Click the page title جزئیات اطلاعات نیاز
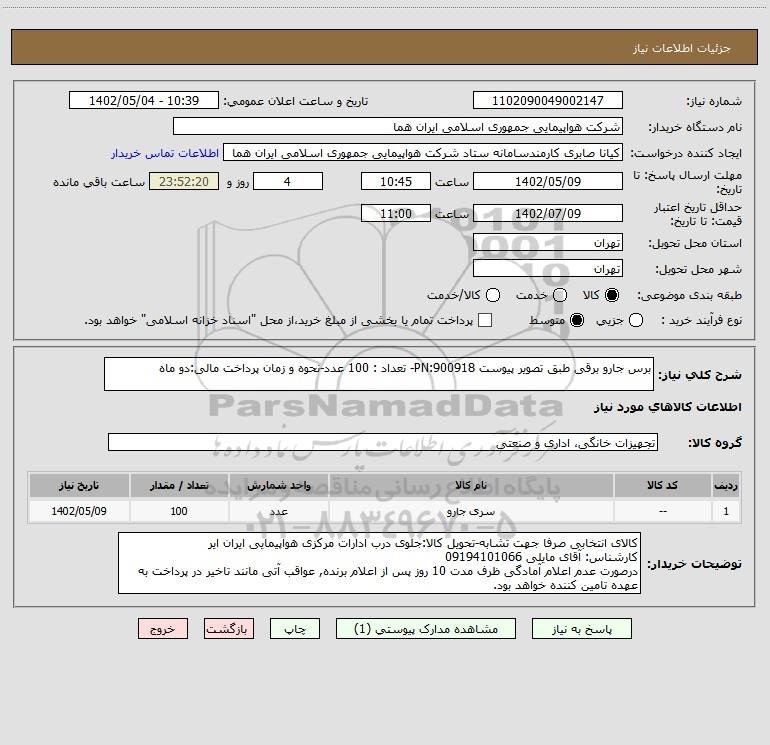This screenshot has height=745, width=770. [x=682, y=48]
